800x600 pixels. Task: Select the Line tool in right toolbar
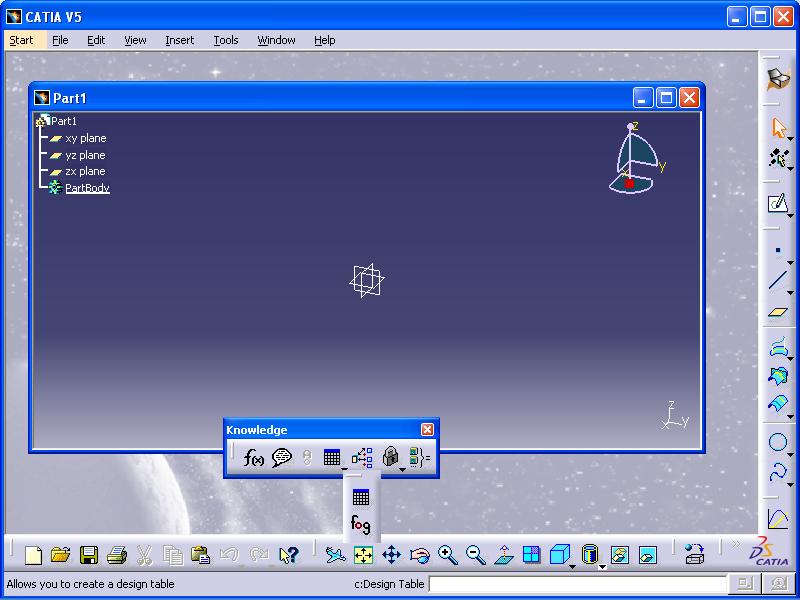[778, 281]
